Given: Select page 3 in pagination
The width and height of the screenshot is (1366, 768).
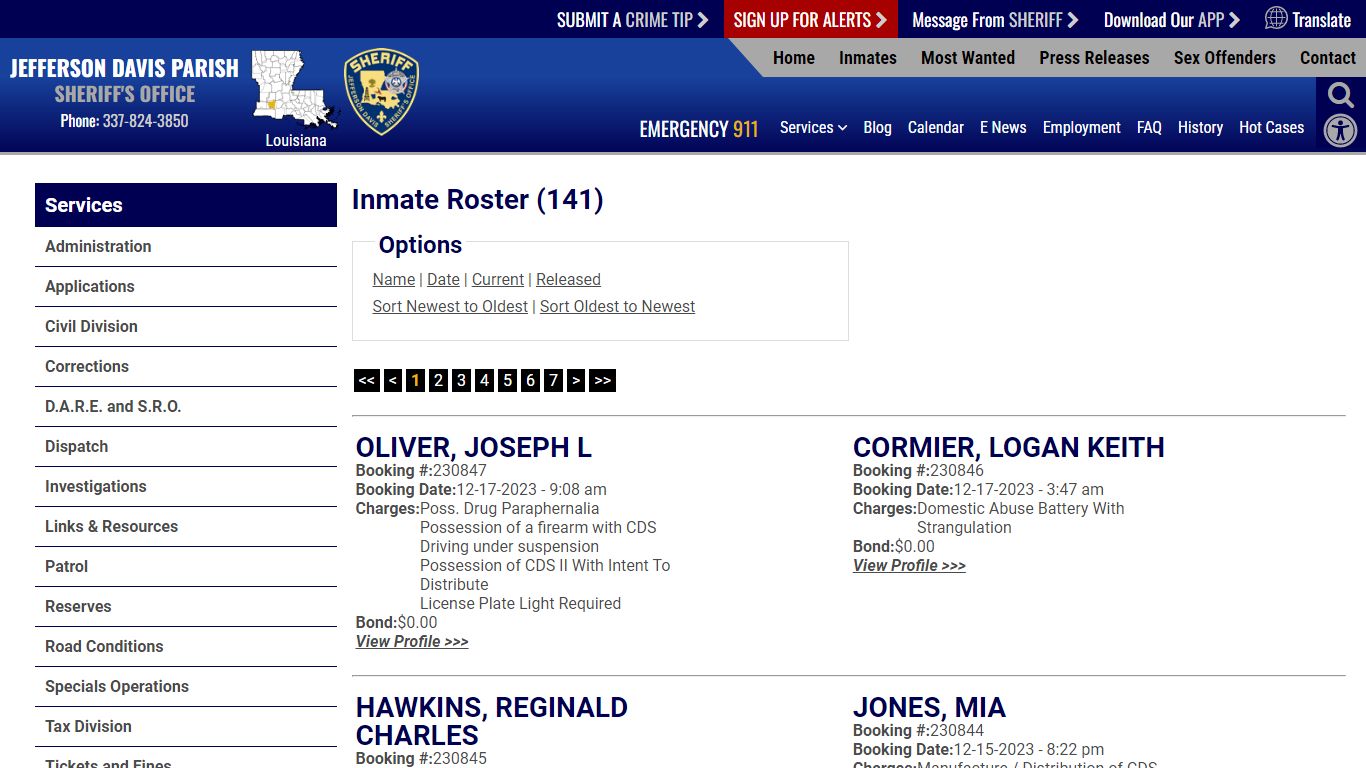Looking at the screenshot, I should pyautogui.click(x=461, y=380).
